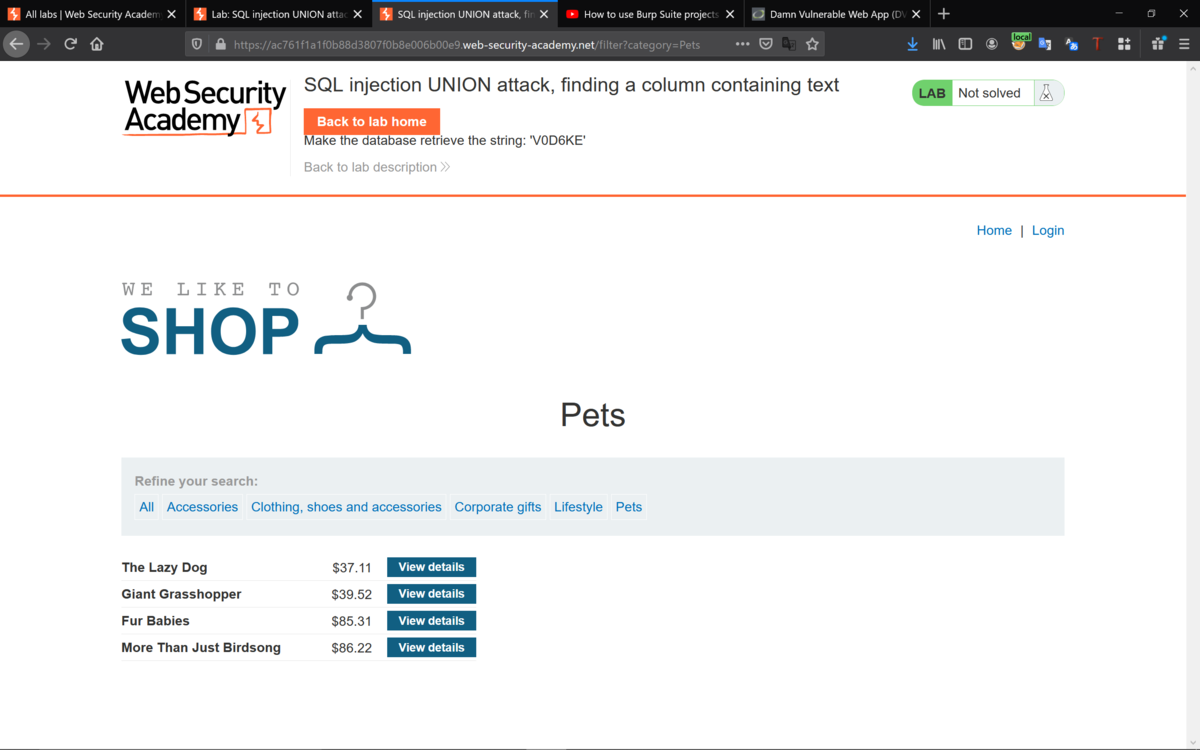This screenshot has height=750, width=1200.
Task: Open a new browser tab
Action: tap(943, 14)
